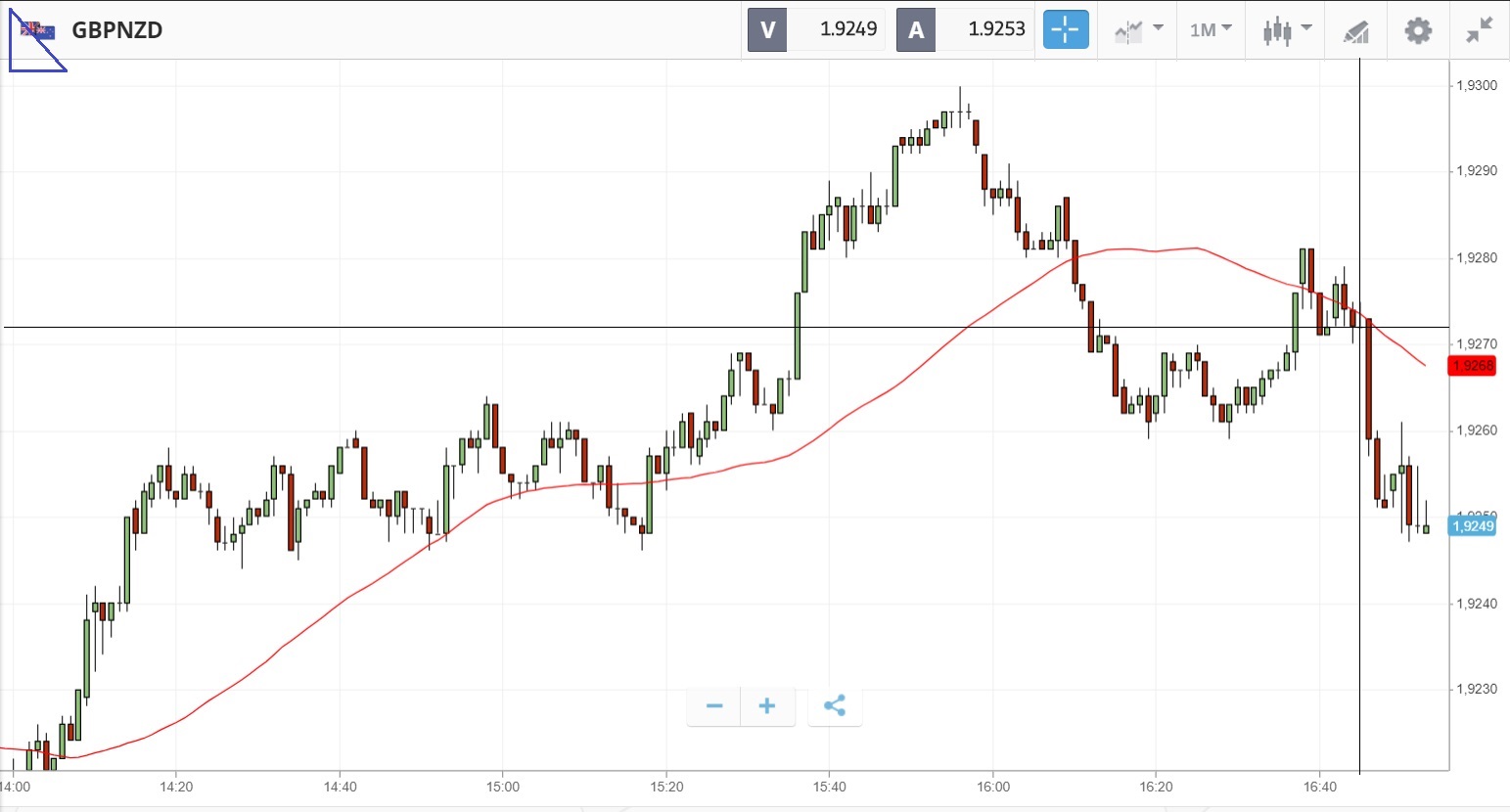Click the 16:00 time axis label
1510x812 pixels.
[993, 787]
